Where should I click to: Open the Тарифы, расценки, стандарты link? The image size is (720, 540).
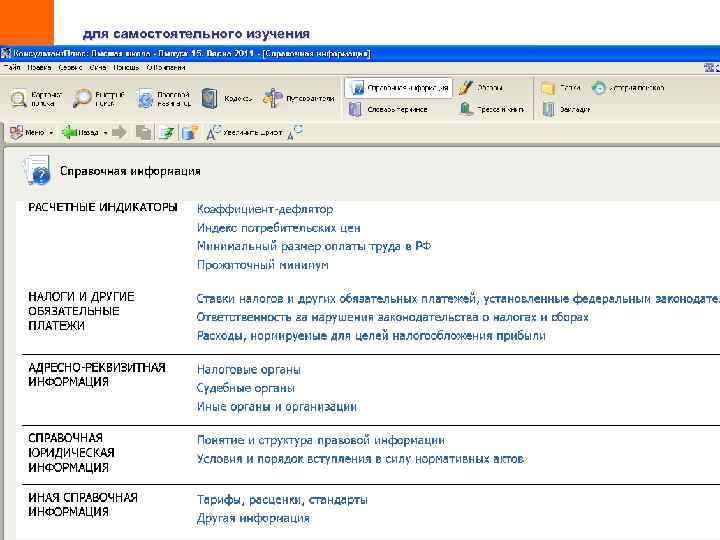(x=282, y=500)
